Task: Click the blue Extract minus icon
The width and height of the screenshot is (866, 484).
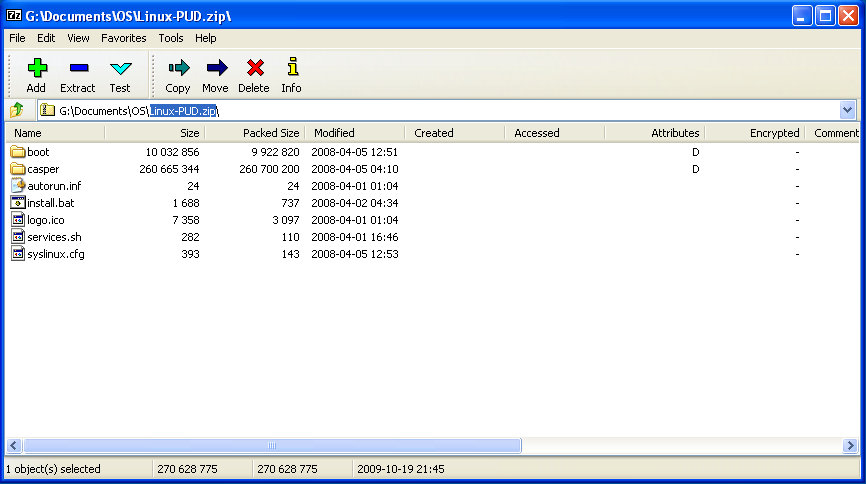Action: pyautogui.click(x=79, y=68)
